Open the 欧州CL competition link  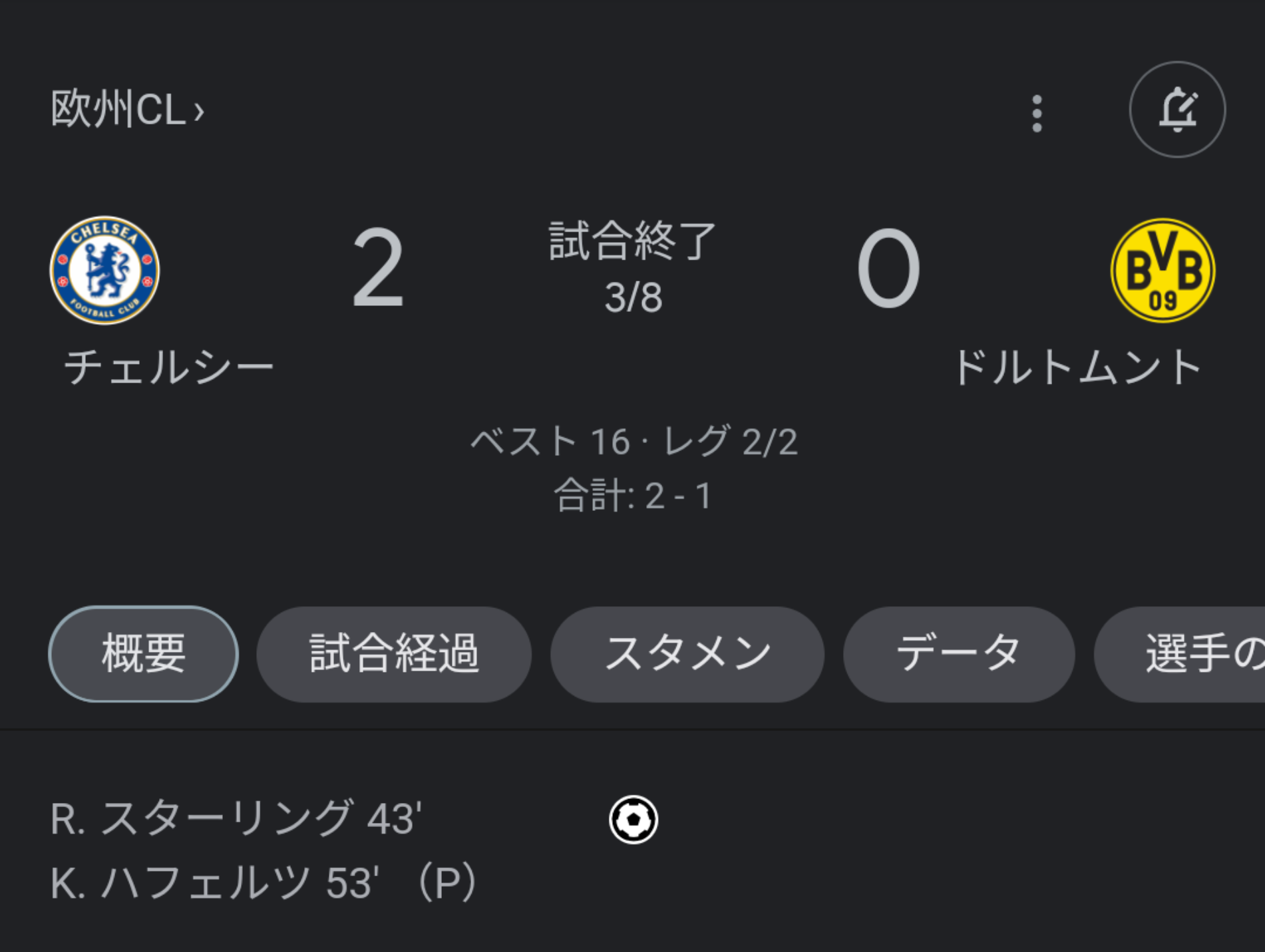[128, 109]
